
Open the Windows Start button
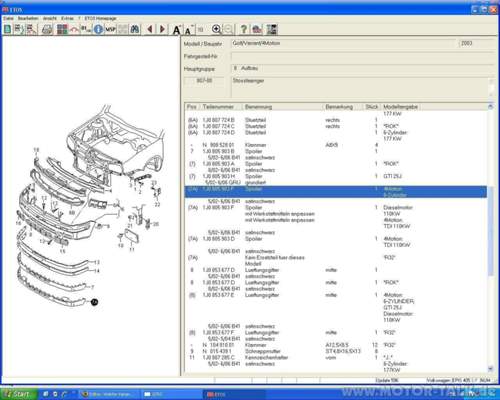(x=18, y=394)
